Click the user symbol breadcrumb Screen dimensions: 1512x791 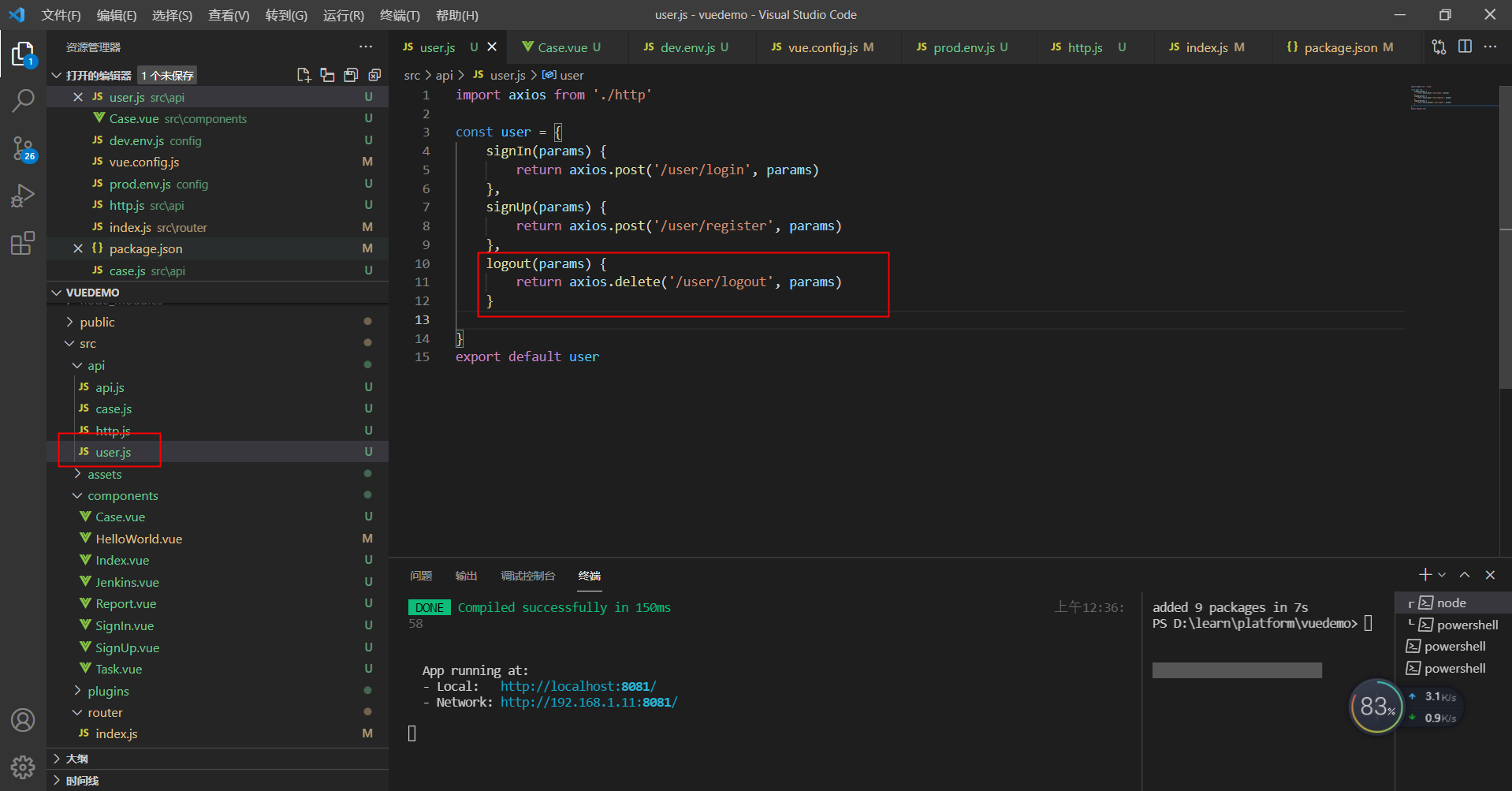564,75
